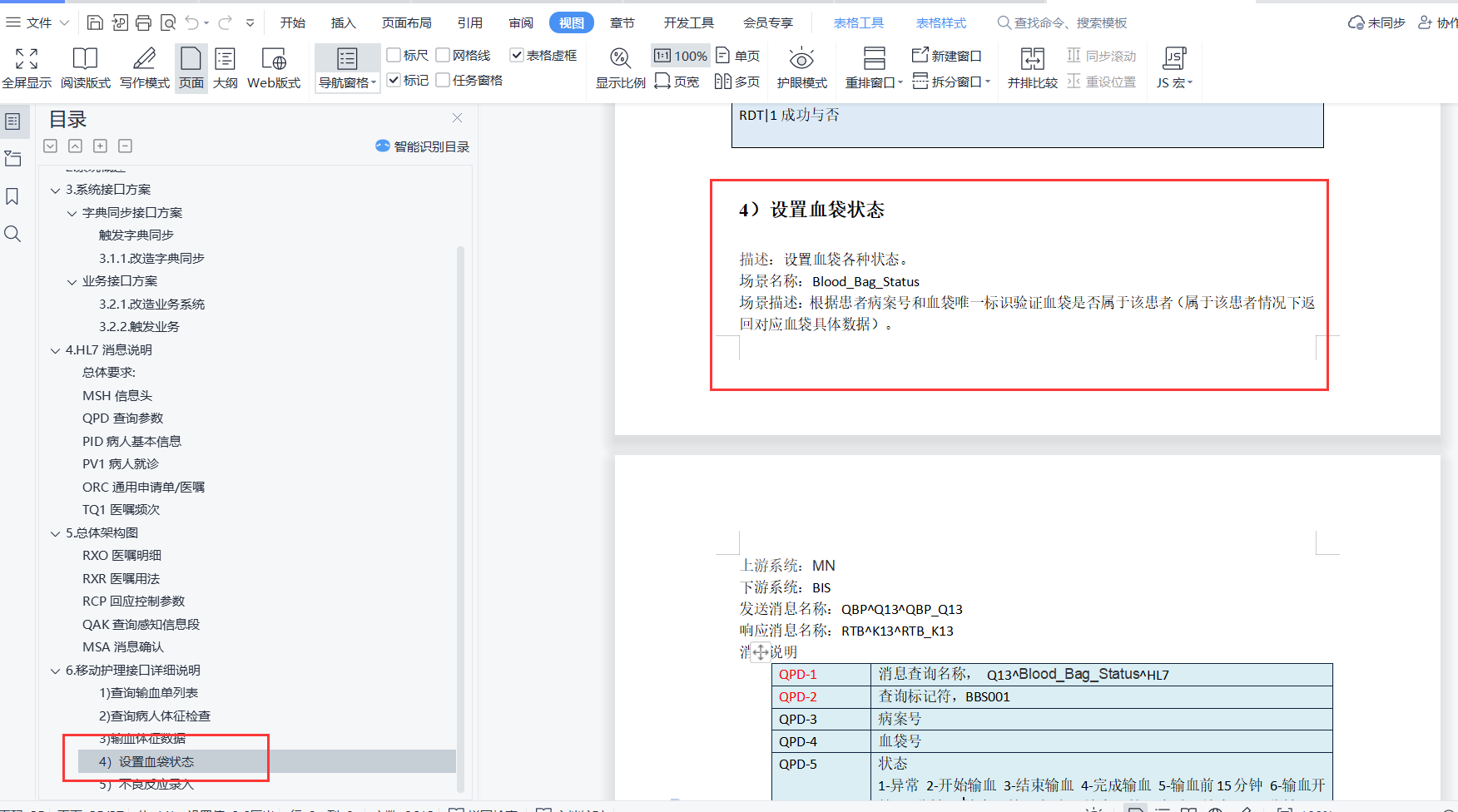The width and height of the screenshot is (1458, 812).
Task: Expand the quick access customize dropdown
Action: tap(250, 22)
